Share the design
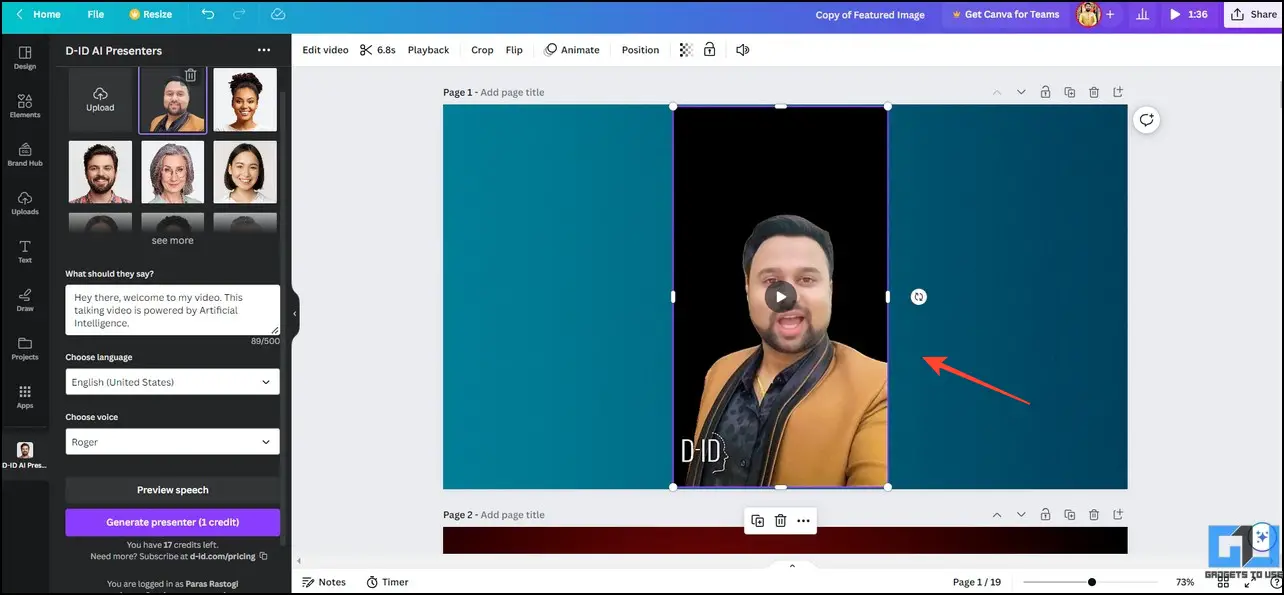1284x595 pixels. 1253,15
